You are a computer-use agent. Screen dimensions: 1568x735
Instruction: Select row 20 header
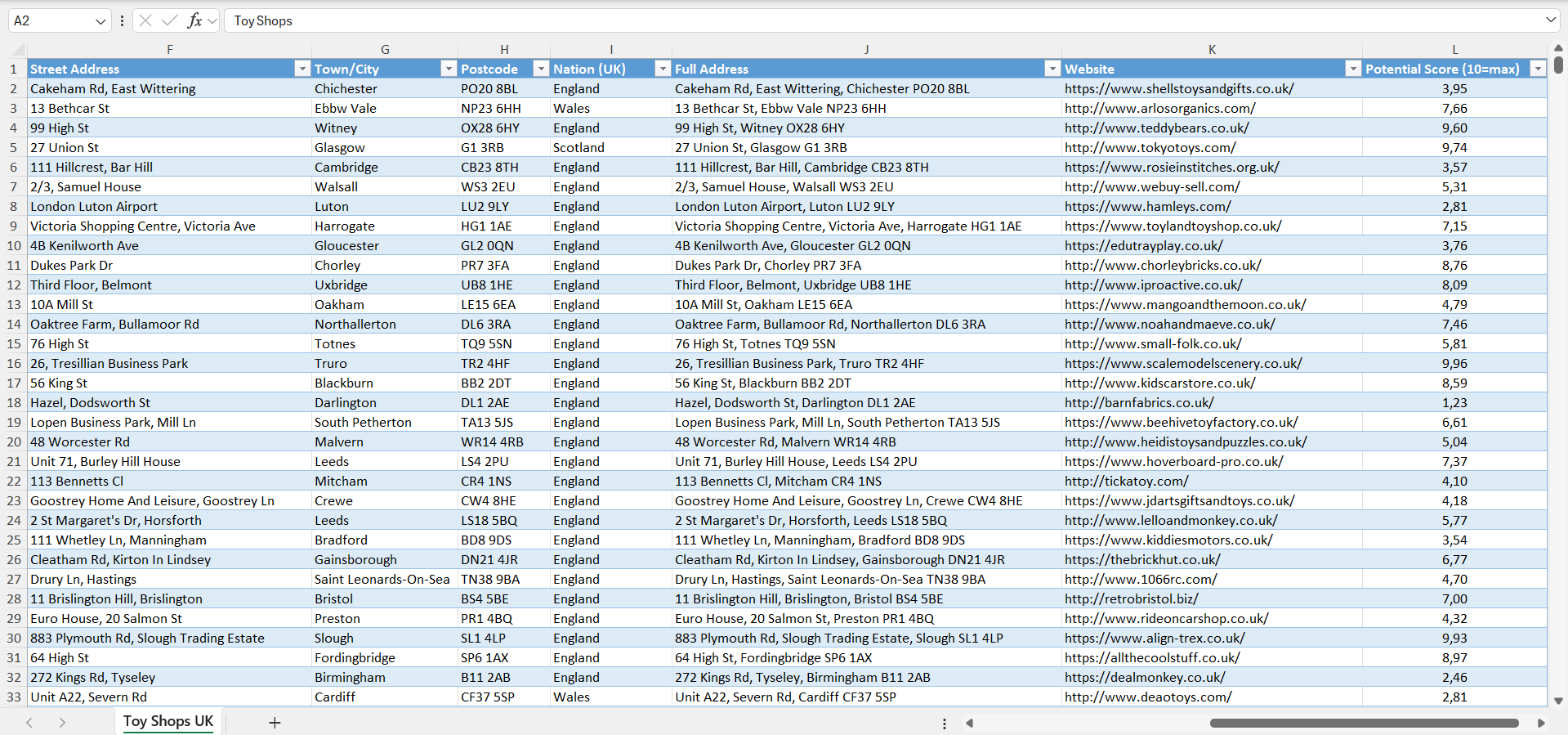click(14, 441)
